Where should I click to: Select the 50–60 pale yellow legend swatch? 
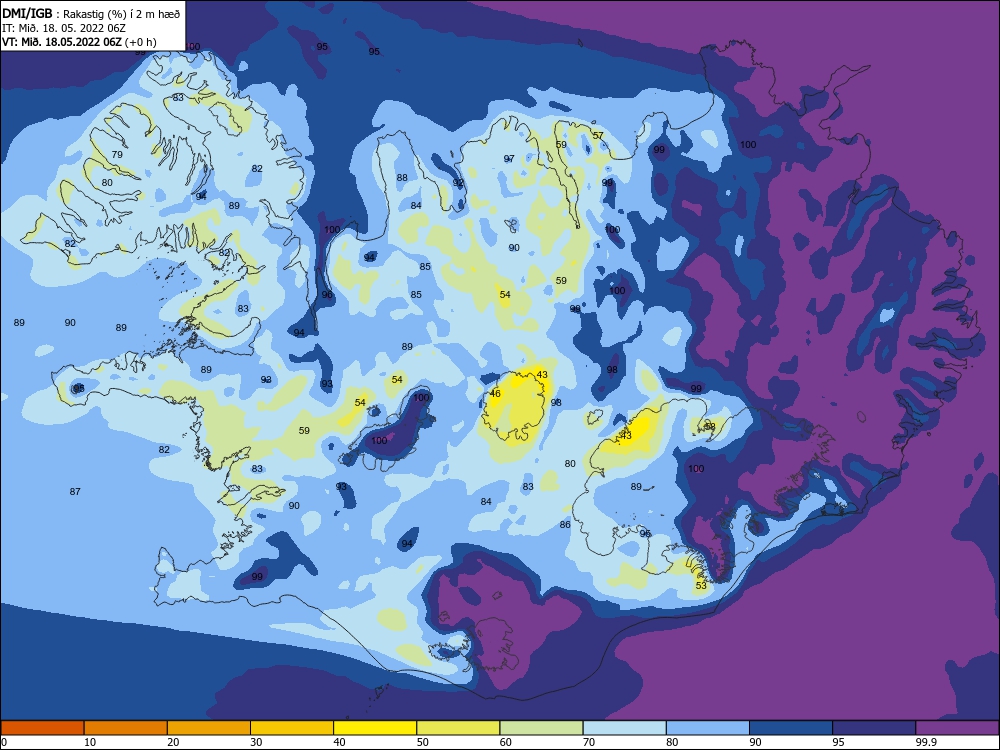(x=458, y=728)
